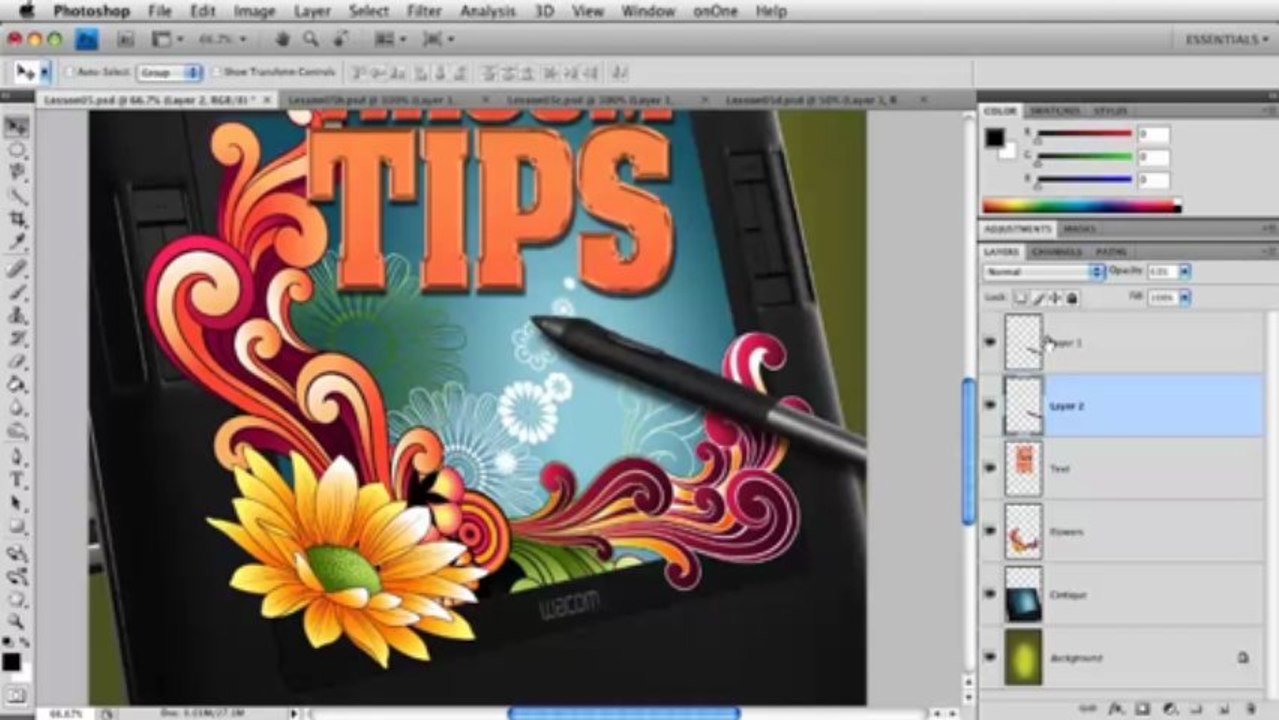Click the Lock transparent pixels icon
The width and height of the screenshot is (1279, 720).
[1021, 298]
